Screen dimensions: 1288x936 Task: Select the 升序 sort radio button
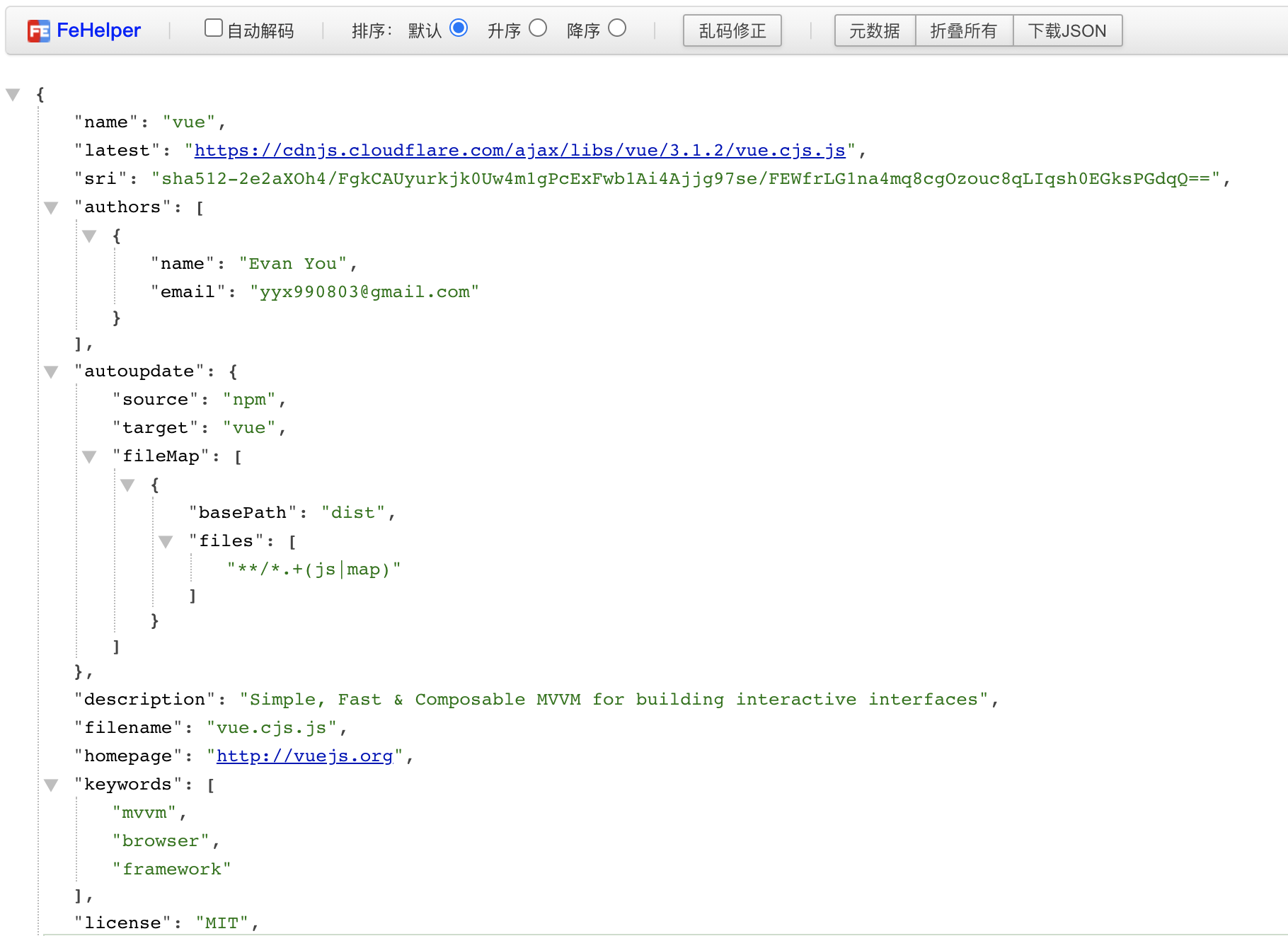click(x=538, y=28)
